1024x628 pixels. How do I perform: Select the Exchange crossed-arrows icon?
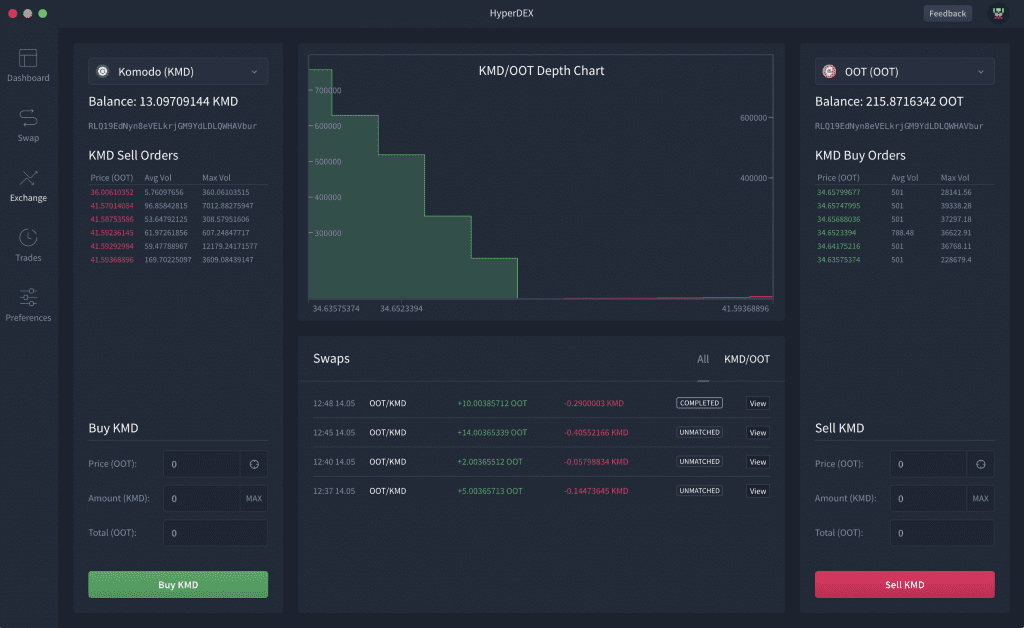(28, 178)
